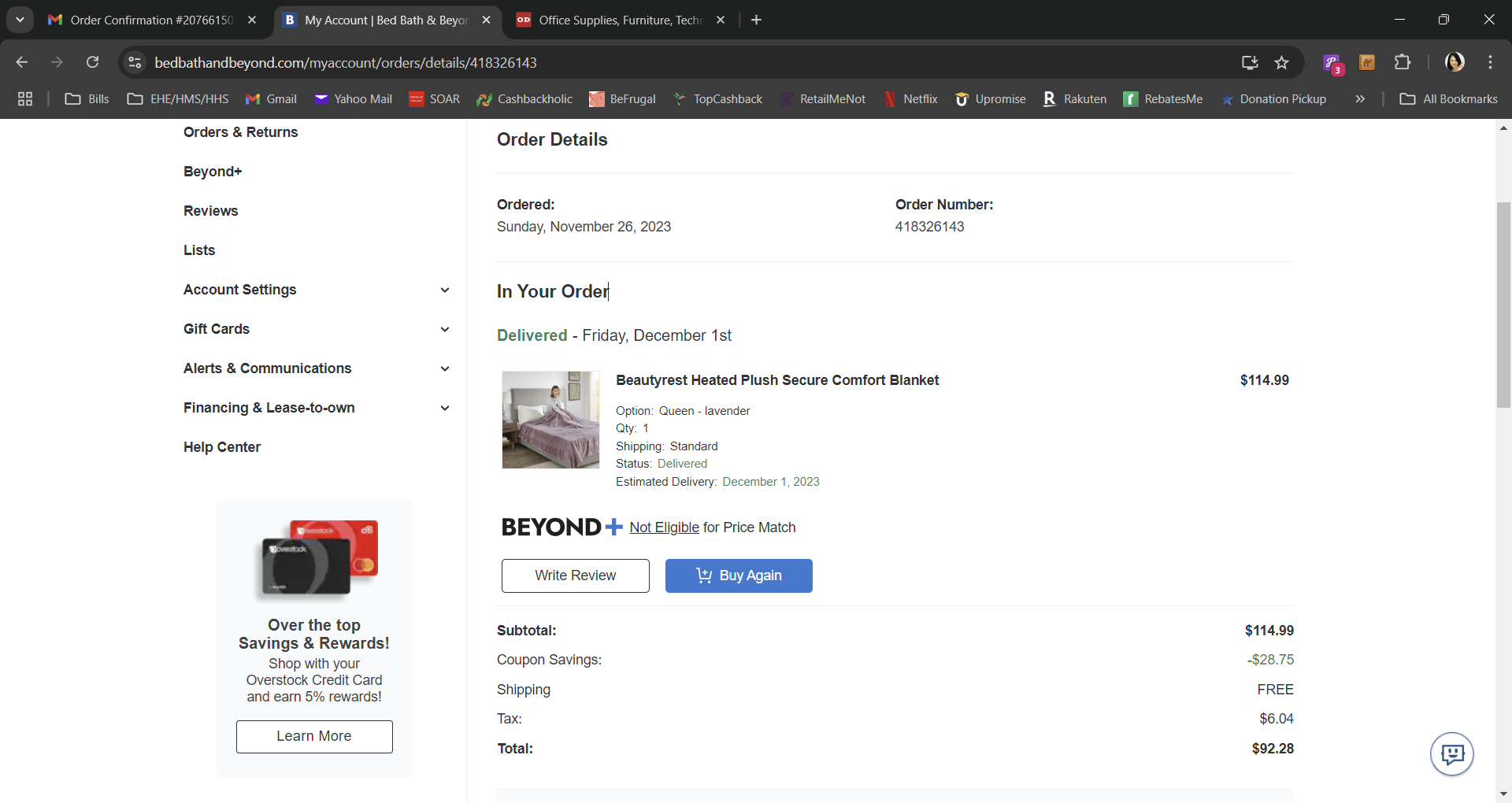Expand the Account Settings section
The image size is (1512, 803).
[x=317, y=290]
